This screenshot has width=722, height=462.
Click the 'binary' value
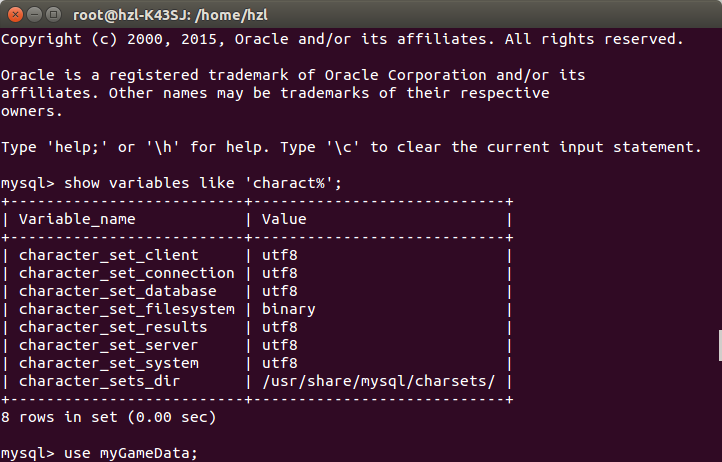coord(289,310)
